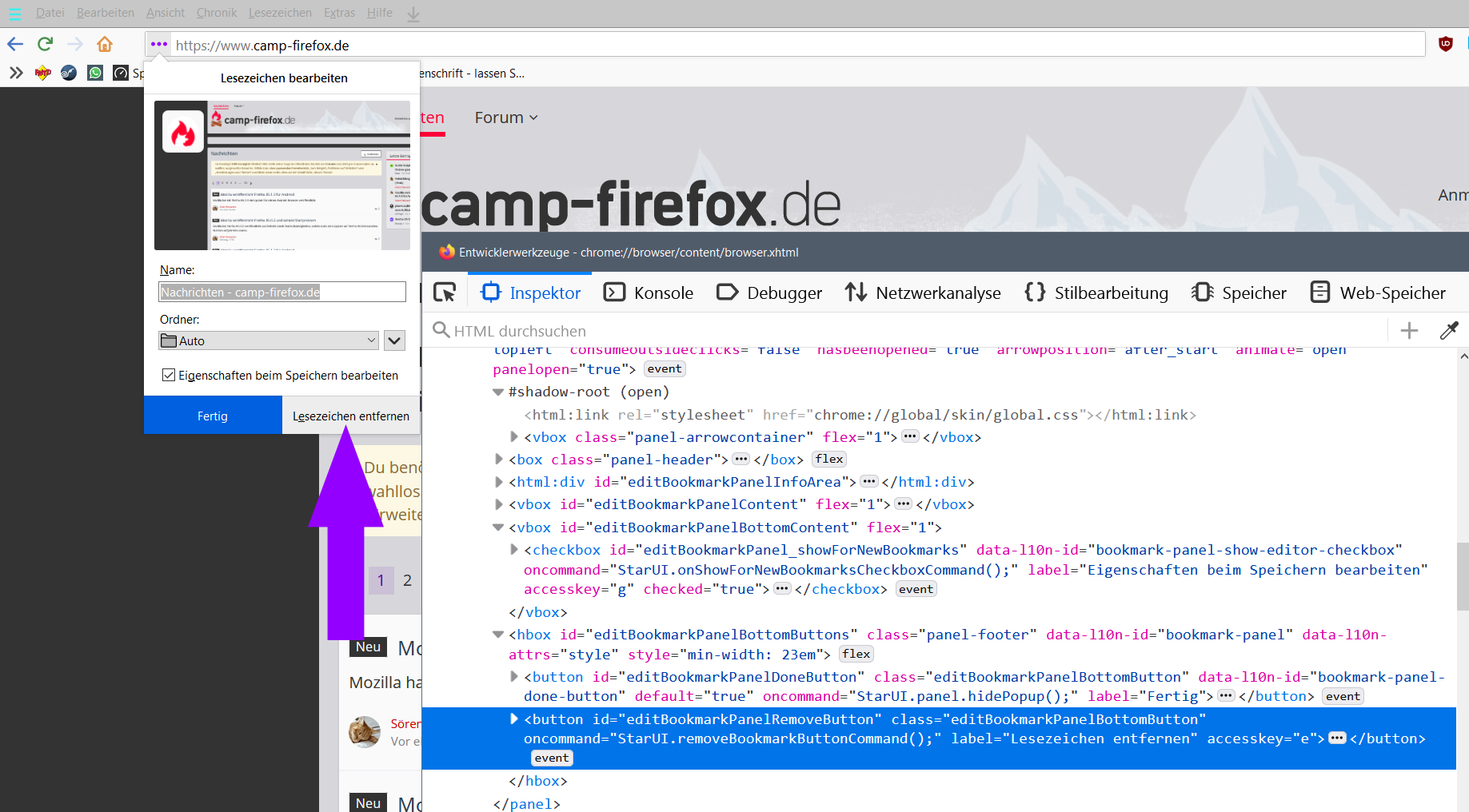1469x812 pixels.
Task: Click ellipsis badge in box panel-header row
Action: [x=741, y=459]
